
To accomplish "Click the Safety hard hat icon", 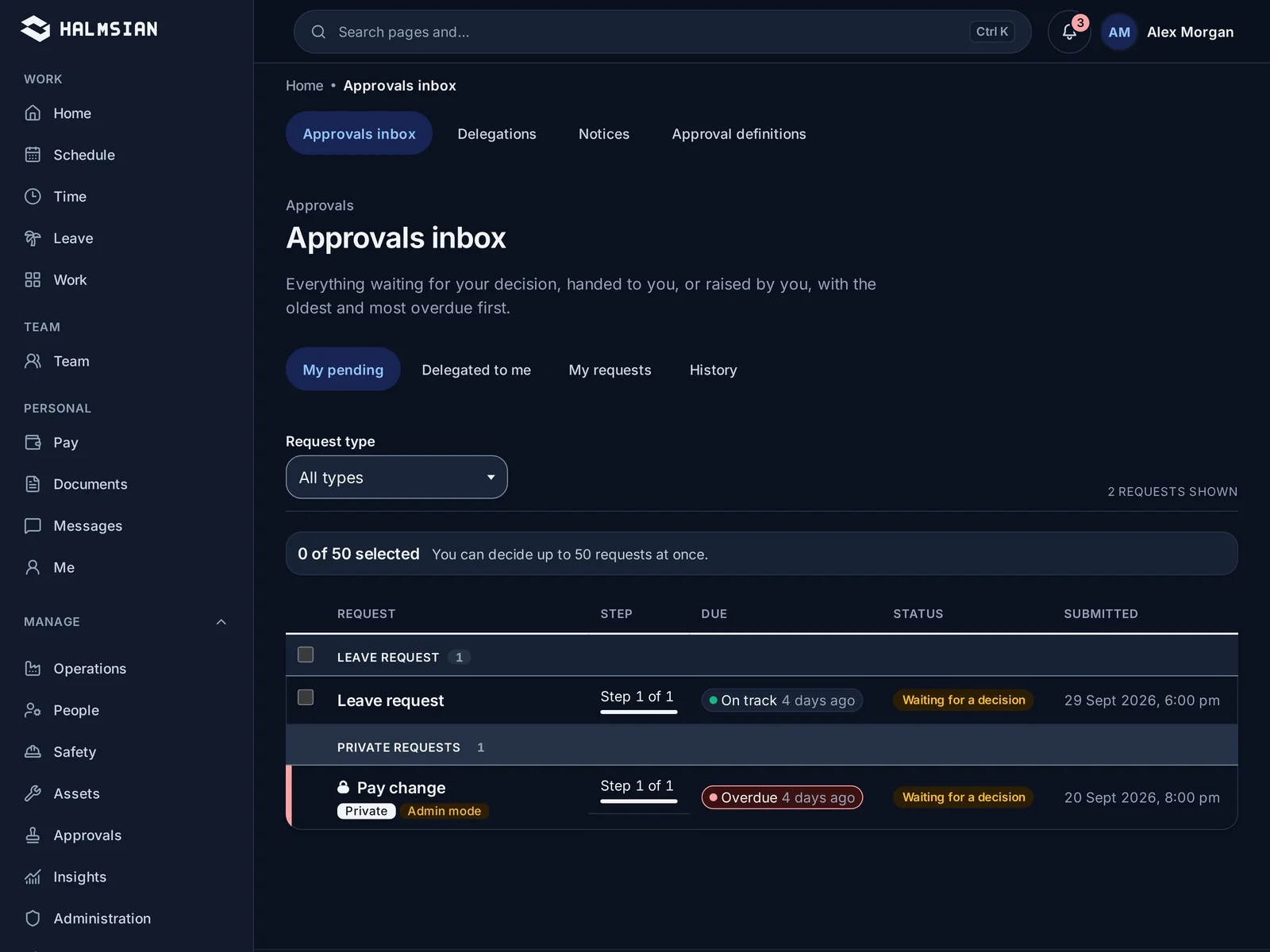I will point(33,751).
